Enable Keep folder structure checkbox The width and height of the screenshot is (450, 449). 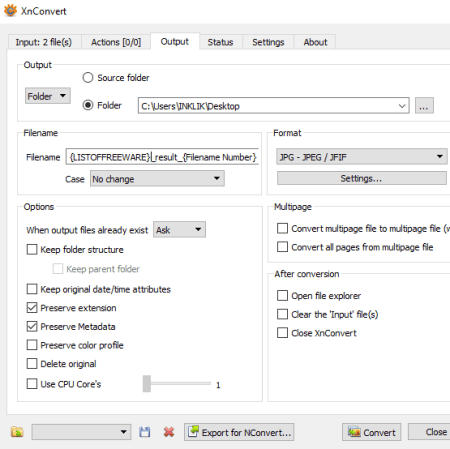pyautogui.click(x=32, y=249)
